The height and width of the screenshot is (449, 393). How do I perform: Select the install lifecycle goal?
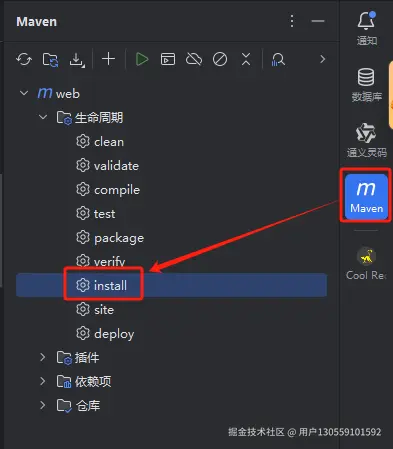[x=171, y=285]
